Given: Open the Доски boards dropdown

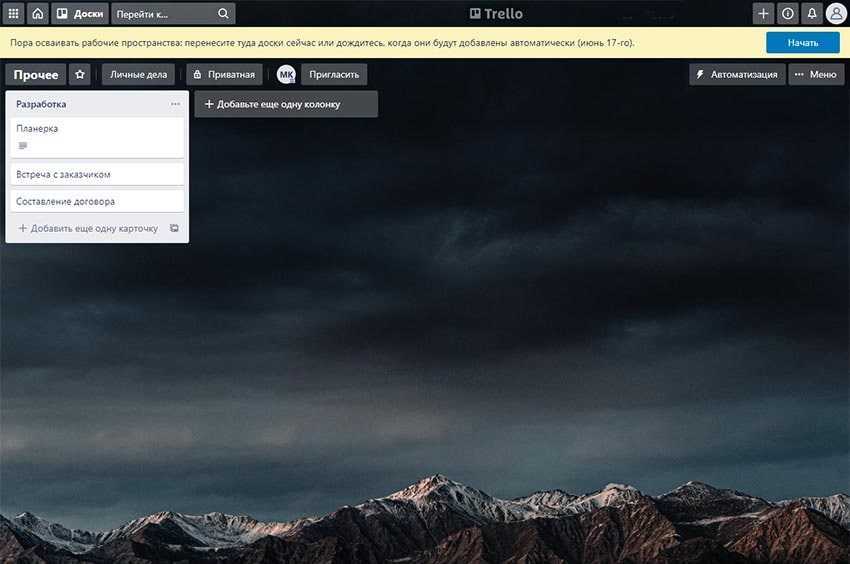Looking at the screenshot, I should pos(79,14).
